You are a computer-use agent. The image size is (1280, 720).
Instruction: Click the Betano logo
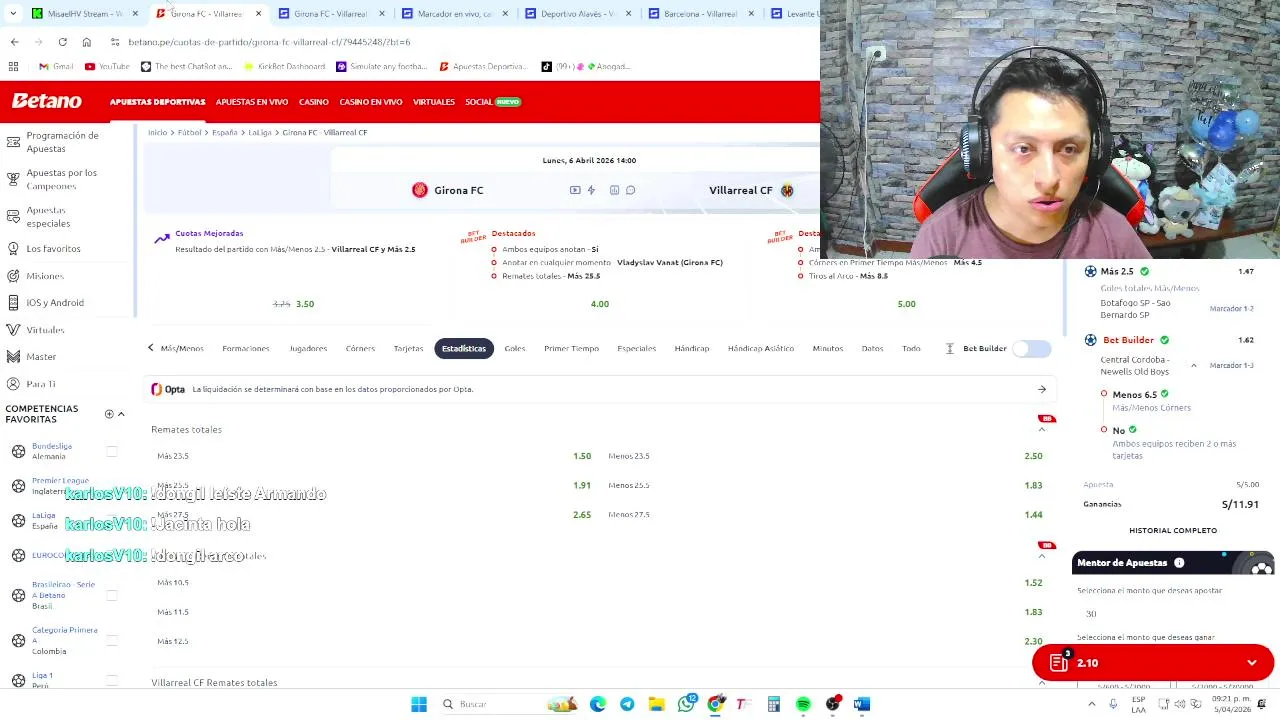[46, 101]
